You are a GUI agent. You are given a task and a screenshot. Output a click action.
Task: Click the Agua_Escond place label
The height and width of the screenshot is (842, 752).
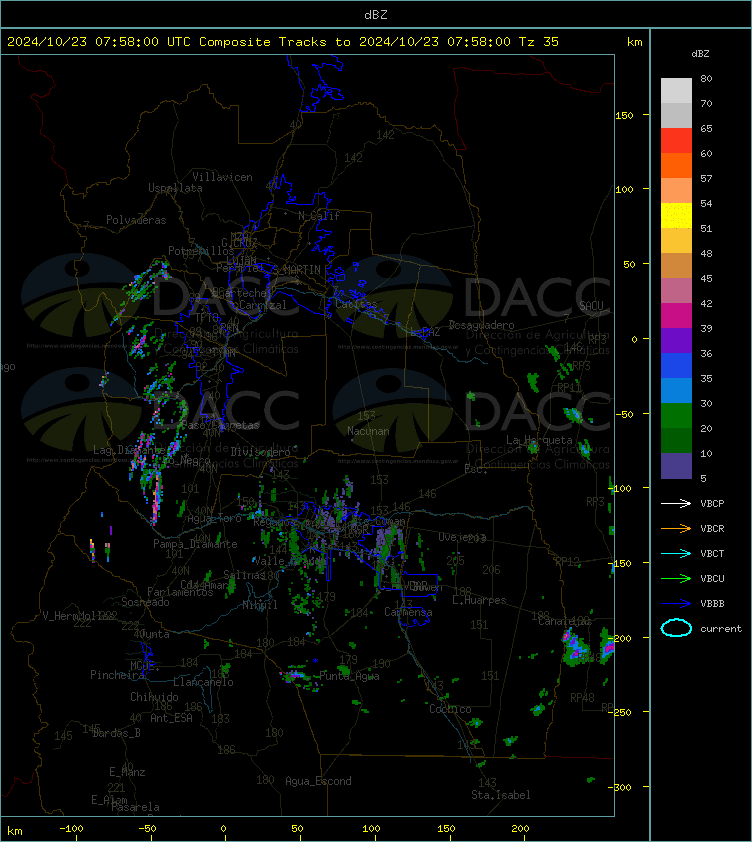coord(319,781)
